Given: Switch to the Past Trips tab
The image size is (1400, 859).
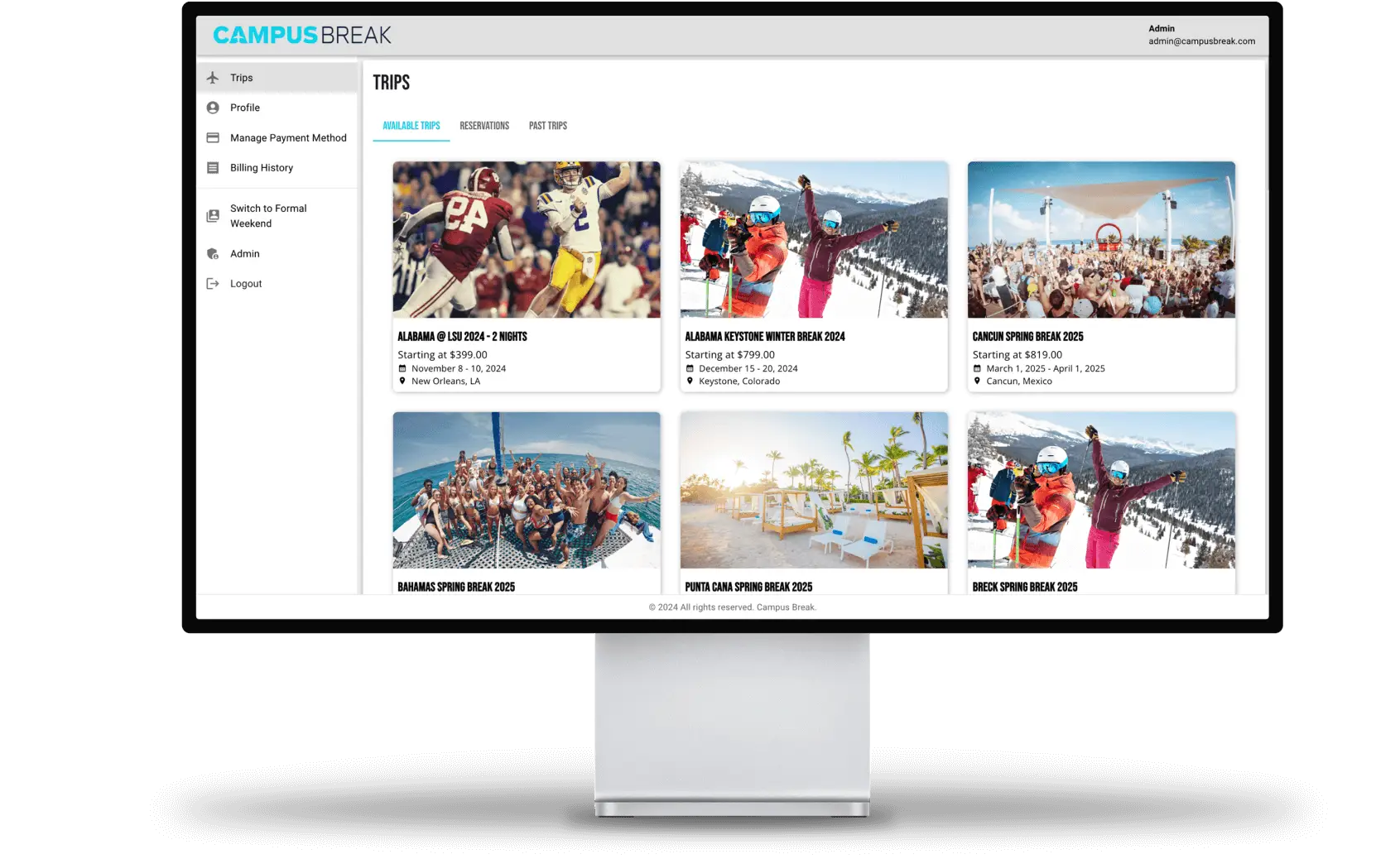Looking at the screenshot, I should point(548,126).
